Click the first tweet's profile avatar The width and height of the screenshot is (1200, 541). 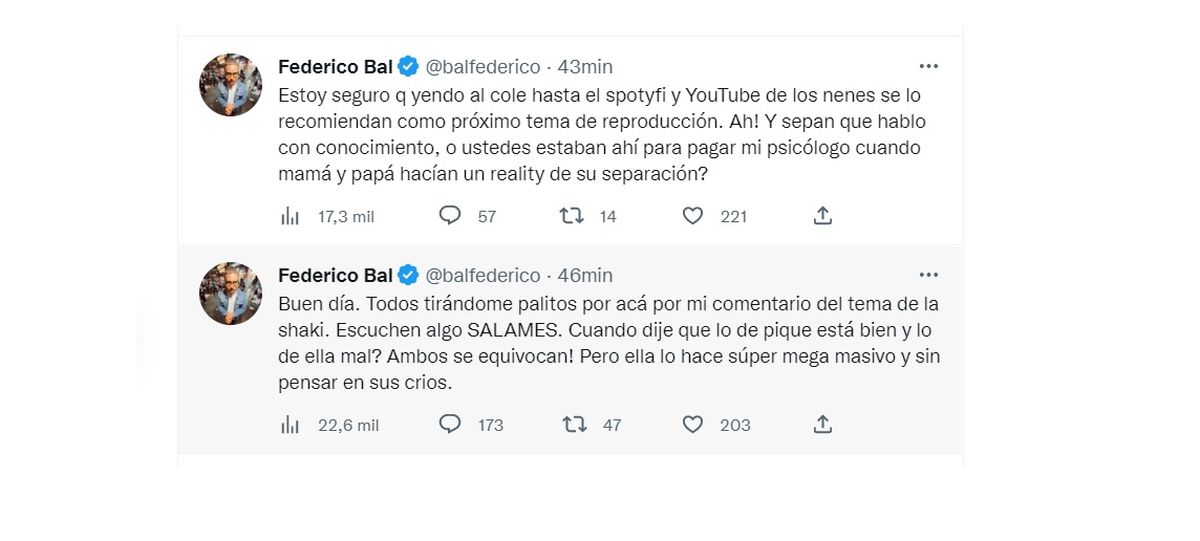pos(231,84)
